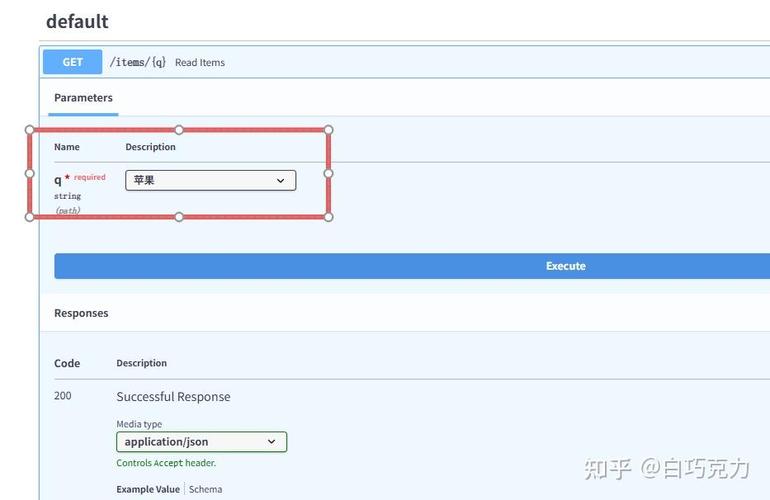Click the Code column header
Image resolution: width=770 pixels, height=500 pixels.
[x=67, y=363]
